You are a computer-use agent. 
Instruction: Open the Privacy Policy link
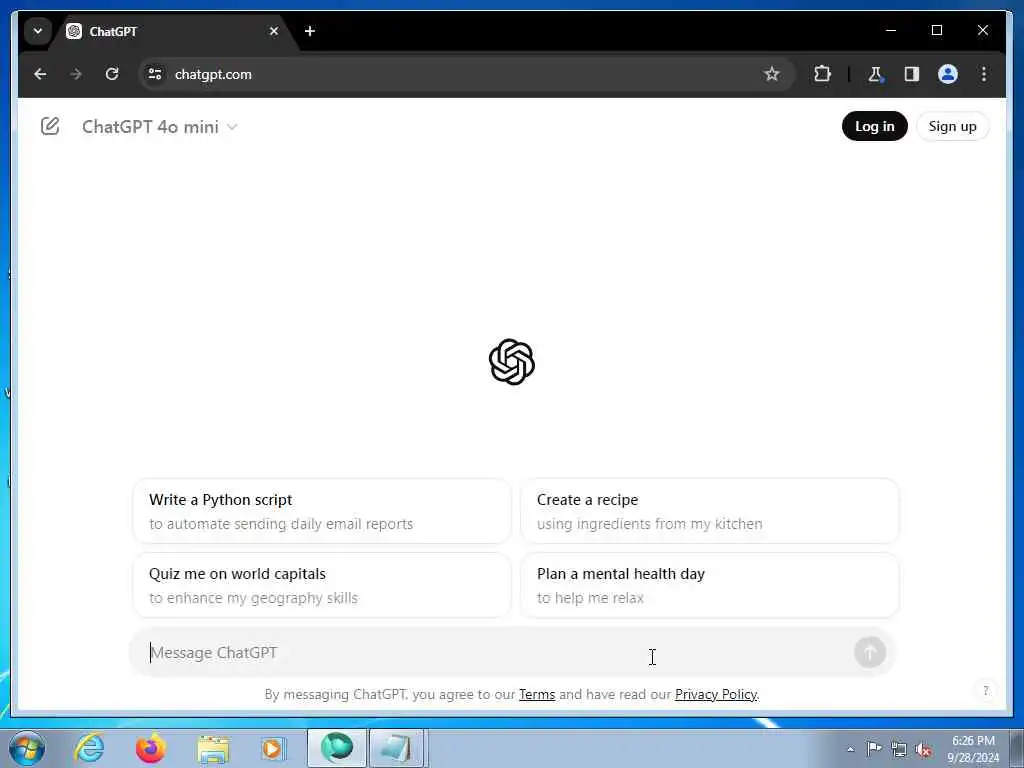[x=716, y=694]
